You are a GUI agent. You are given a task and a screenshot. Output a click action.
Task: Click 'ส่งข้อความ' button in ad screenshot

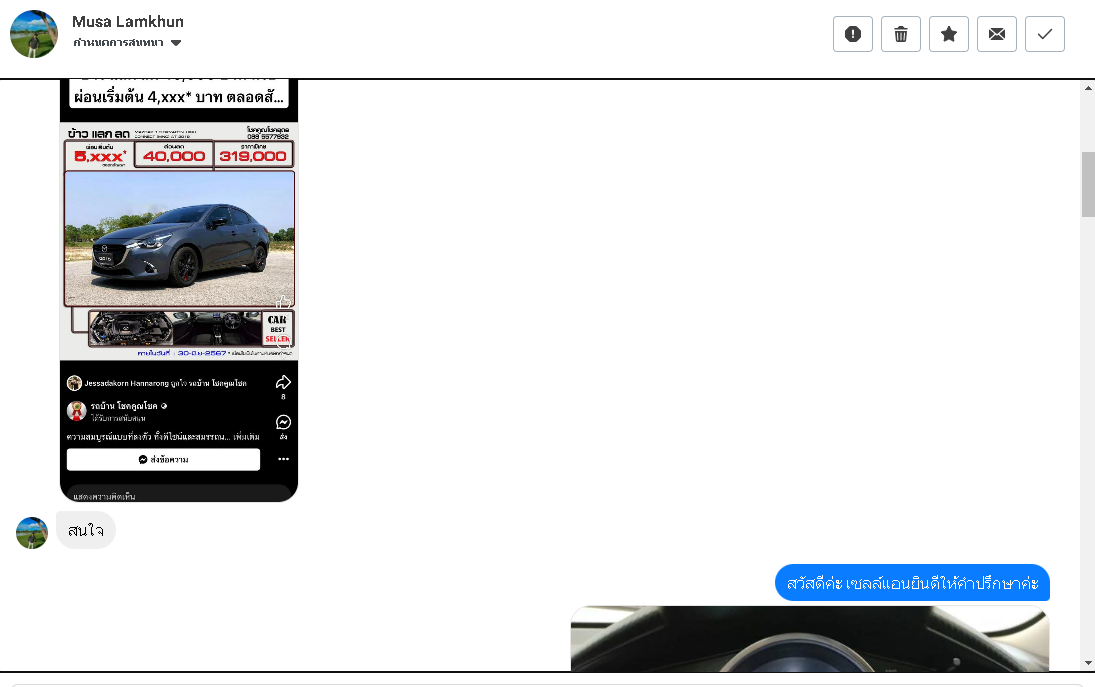click(163, 459)
